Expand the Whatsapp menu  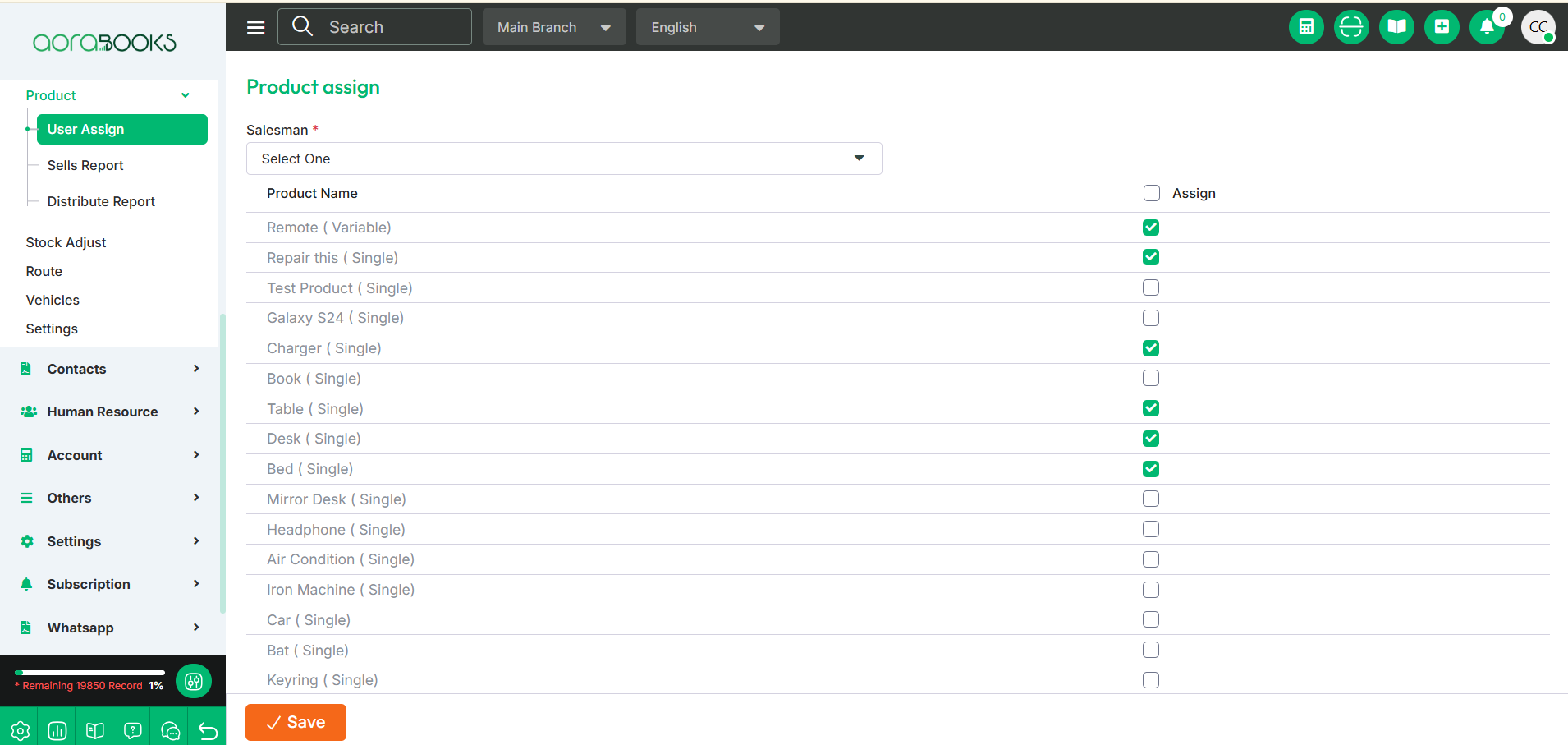(x=109, y=628)
